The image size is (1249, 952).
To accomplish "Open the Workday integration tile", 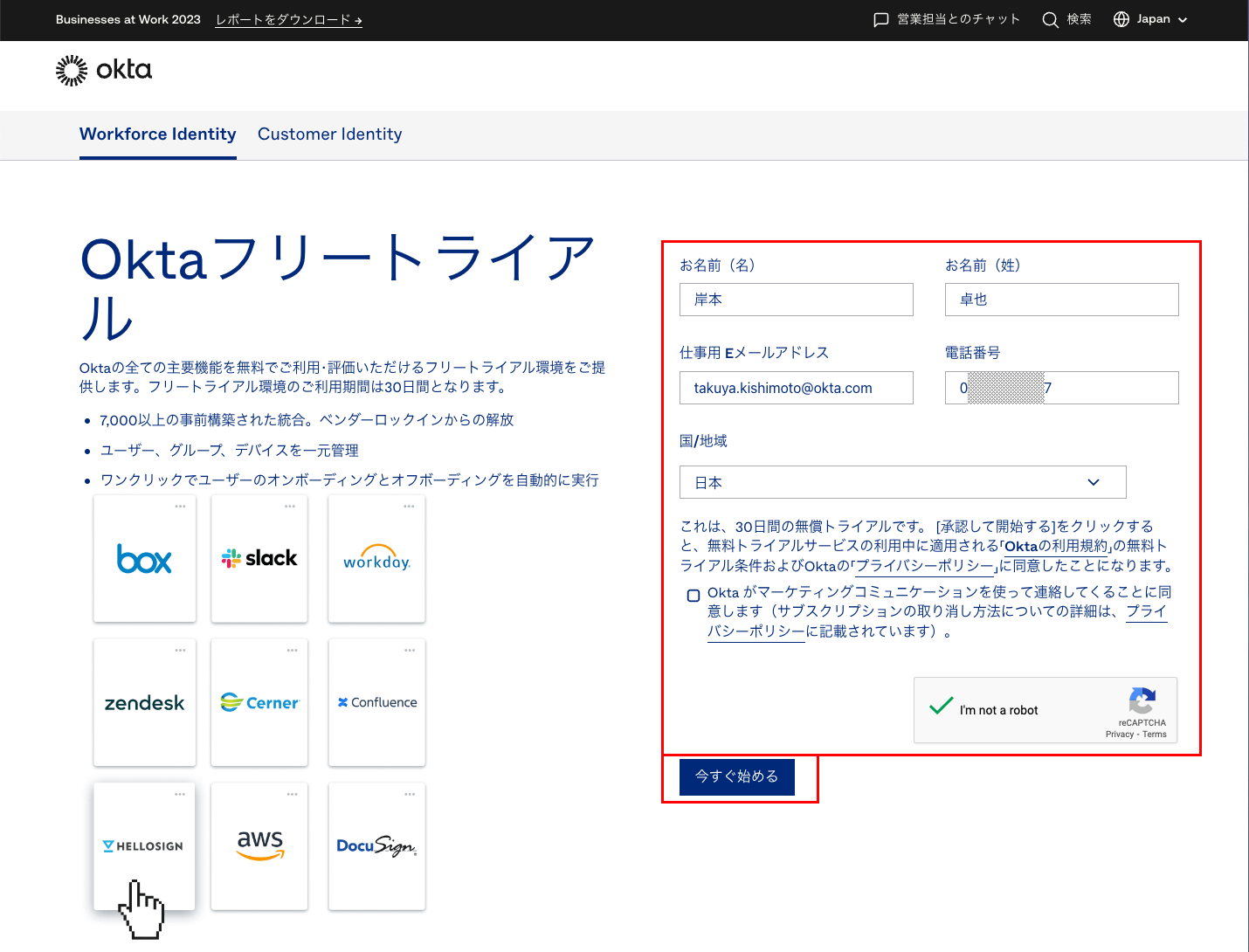I will point(376,559).
